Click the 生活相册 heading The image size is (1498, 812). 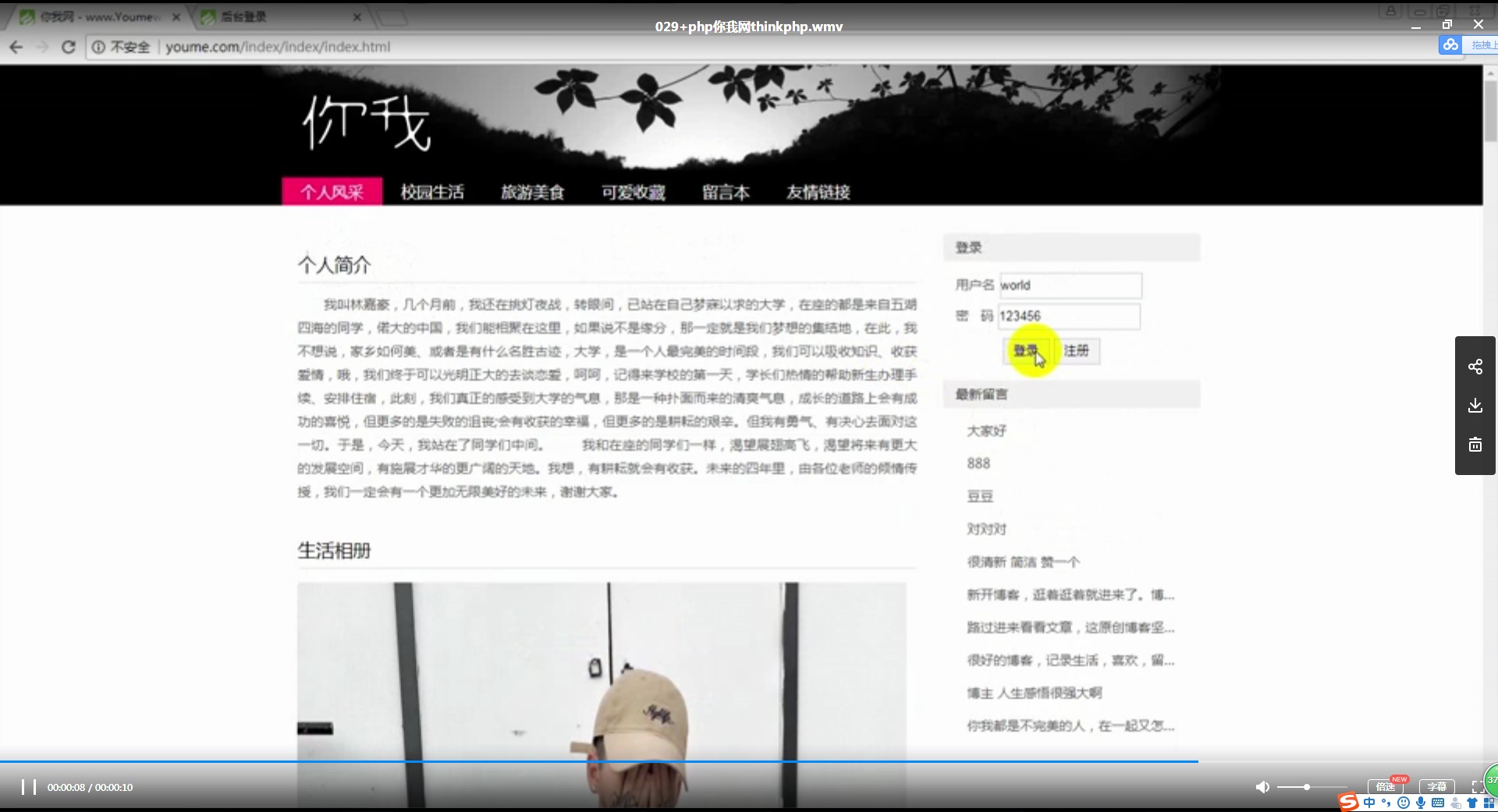coord(334,551)
